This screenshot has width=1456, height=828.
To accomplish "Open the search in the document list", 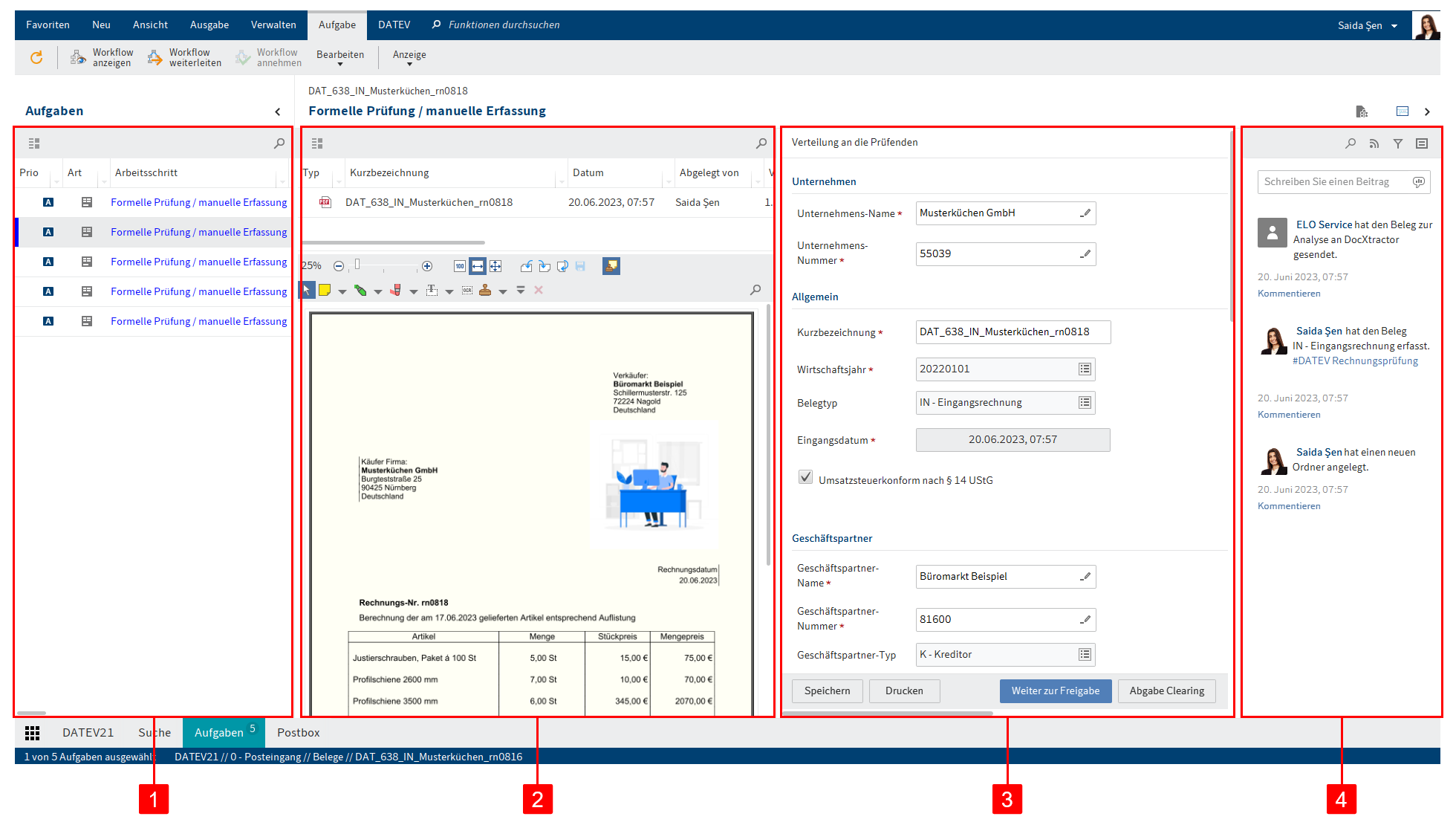I will tap(761, 143).
